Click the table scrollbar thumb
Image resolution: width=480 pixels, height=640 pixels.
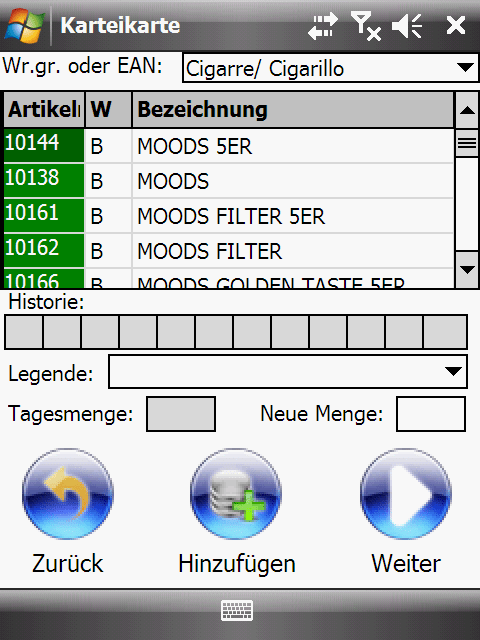pos(467,142)
